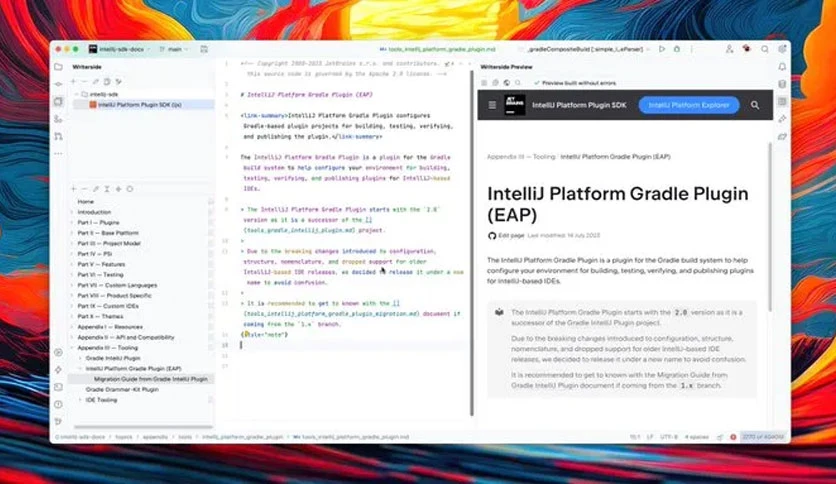Viewport: 836px width, 484px height.
Task: Click the memory indicator in status bar
Action: click(x=763, y=437)
